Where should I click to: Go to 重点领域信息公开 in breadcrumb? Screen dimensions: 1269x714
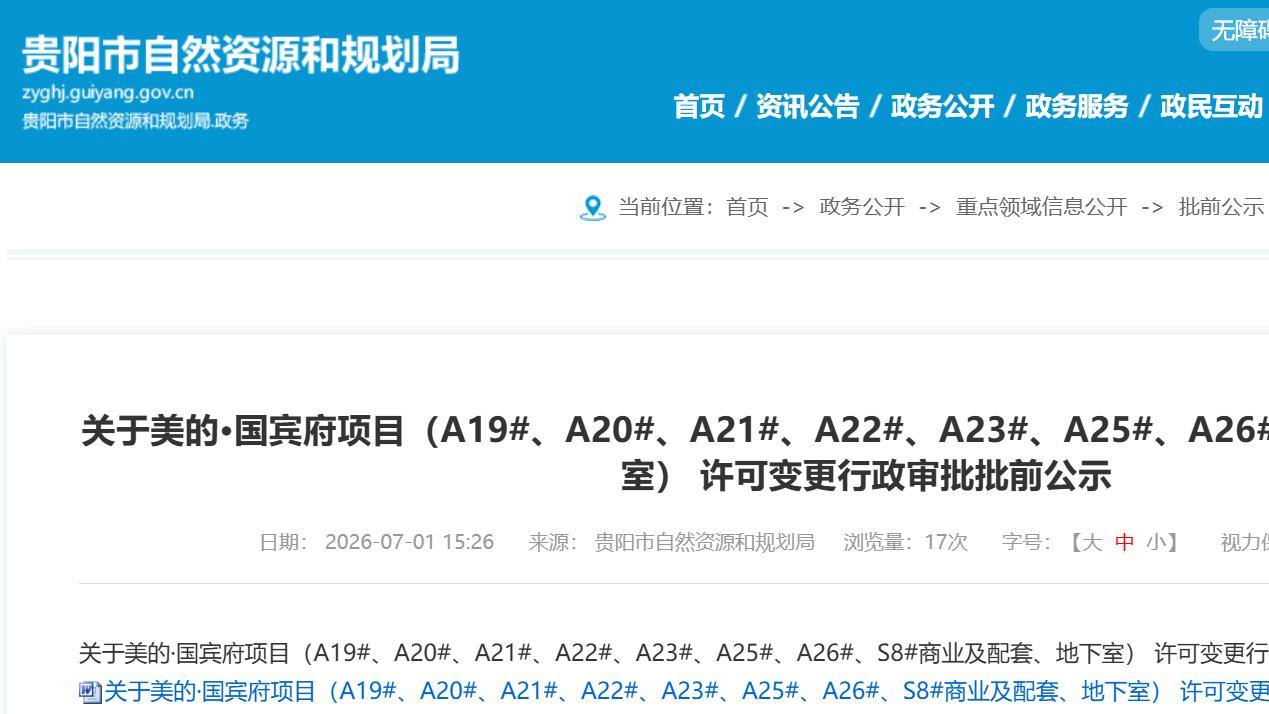pyautogui.click(x=1041, y=207)
